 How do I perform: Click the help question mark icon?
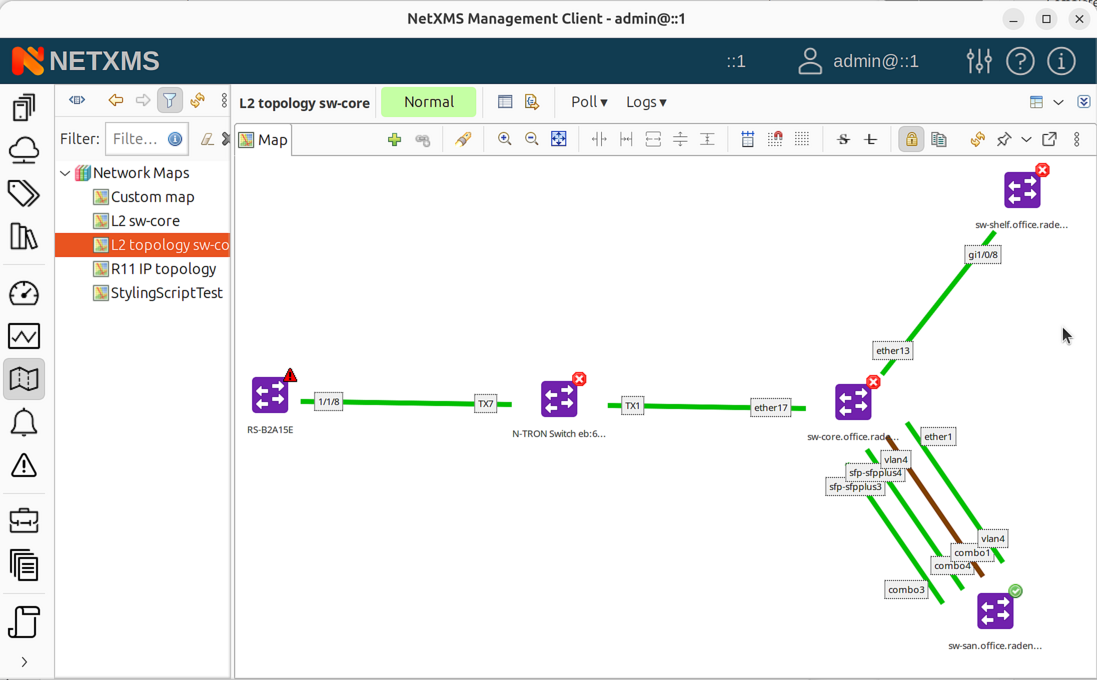tap(1020, 61)
